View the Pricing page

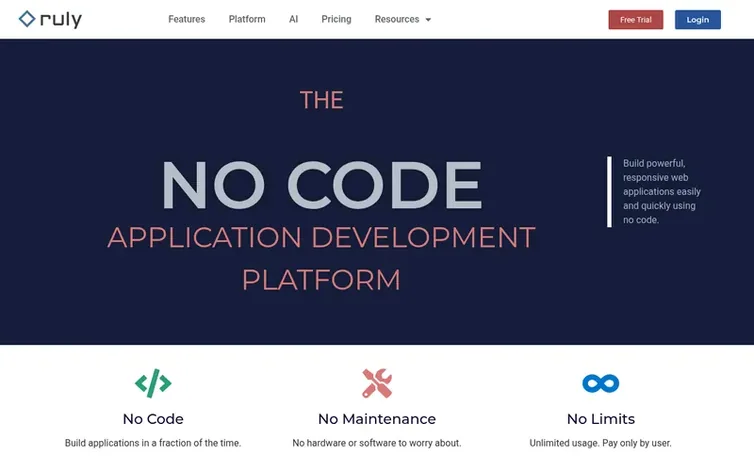(x=336, y=19)
